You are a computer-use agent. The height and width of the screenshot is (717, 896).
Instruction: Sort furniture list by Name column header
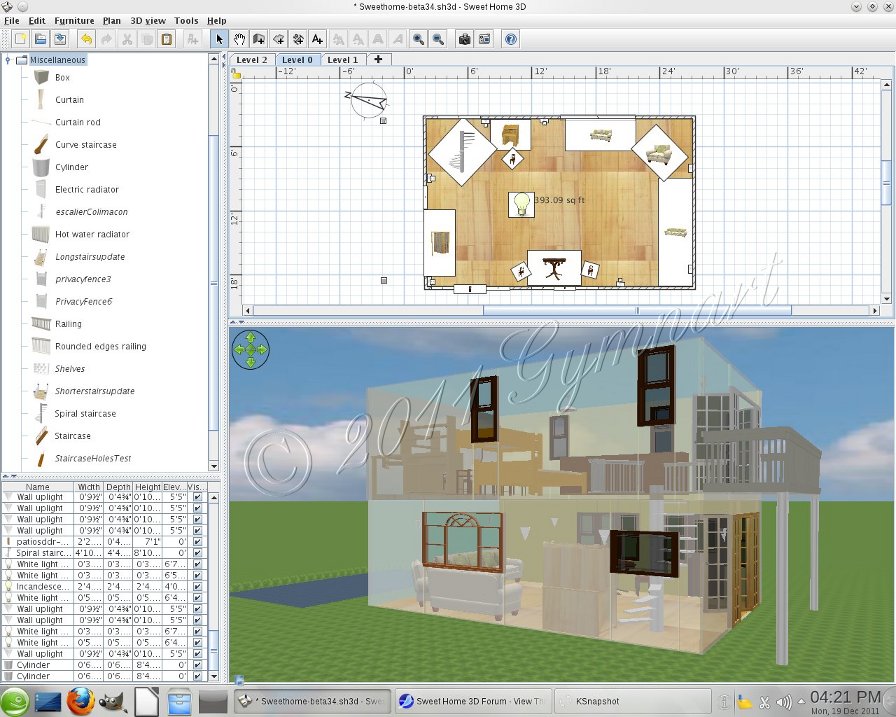pos(37,486)
